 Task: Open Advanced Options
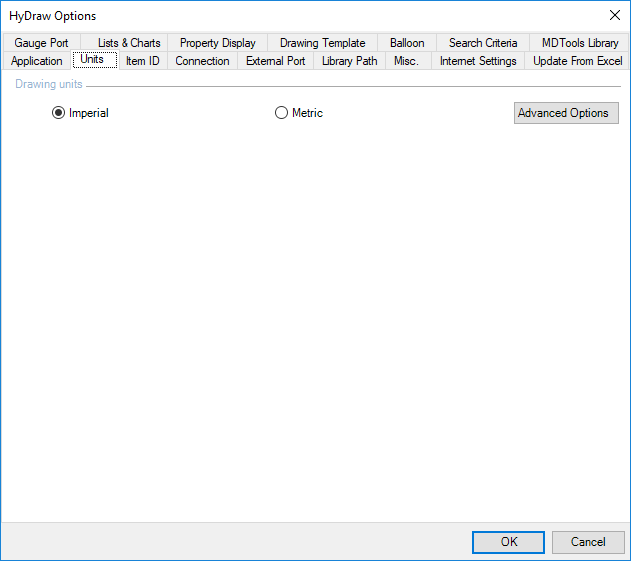click(566, 113)
